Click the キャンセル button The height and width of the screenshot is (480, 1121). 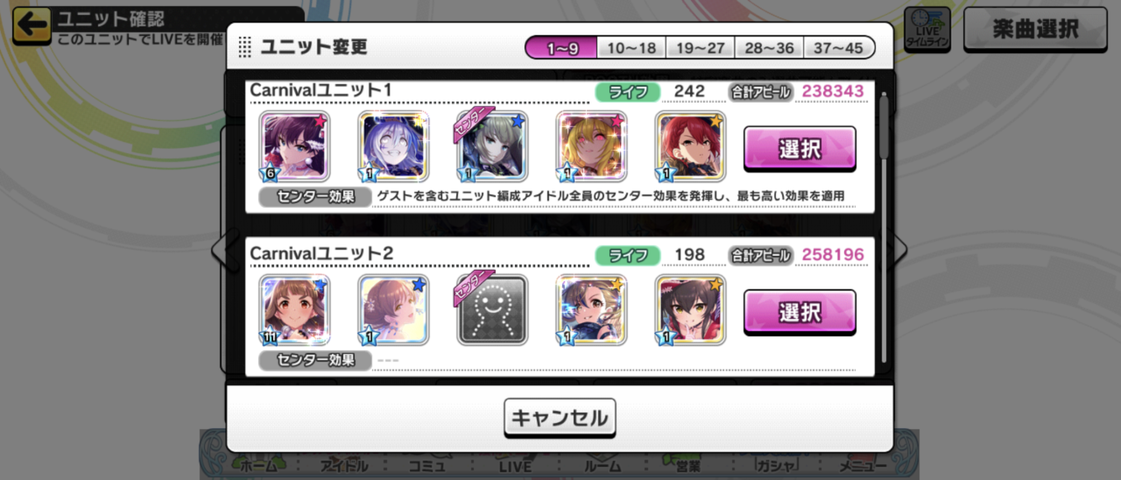[x=560, y=418]
